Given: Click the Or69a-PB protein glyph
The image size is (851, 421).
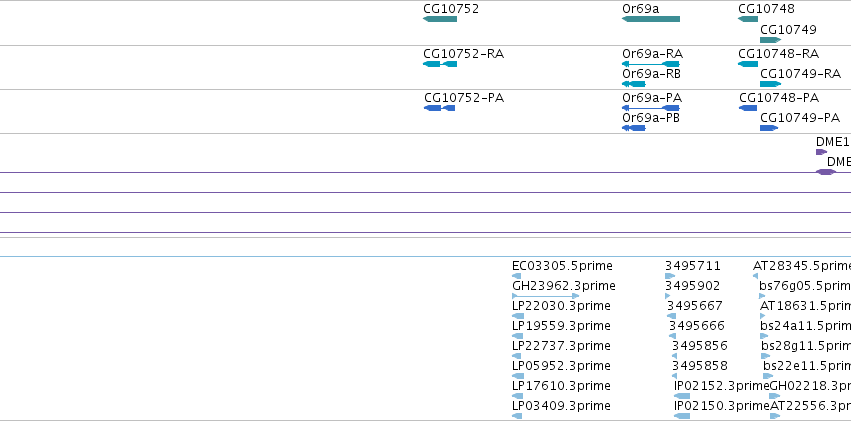Looking at the screenshot, I should pyautogui.click(x=634, y=128).
